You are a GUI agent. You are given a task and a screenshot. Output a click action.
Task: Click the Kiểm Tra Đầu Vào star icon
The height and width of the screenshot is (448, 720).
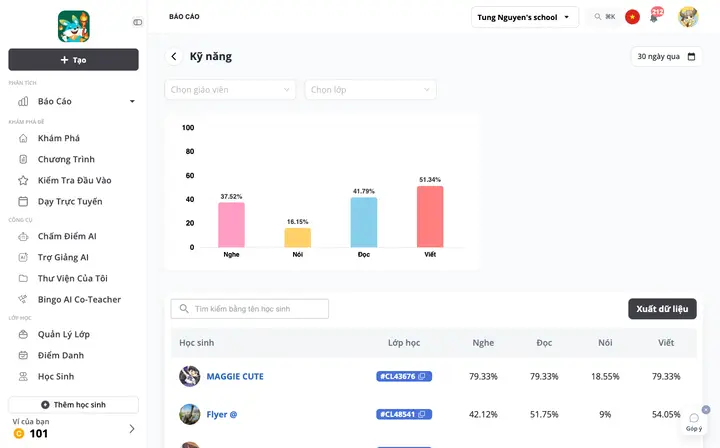pos(23,180)
